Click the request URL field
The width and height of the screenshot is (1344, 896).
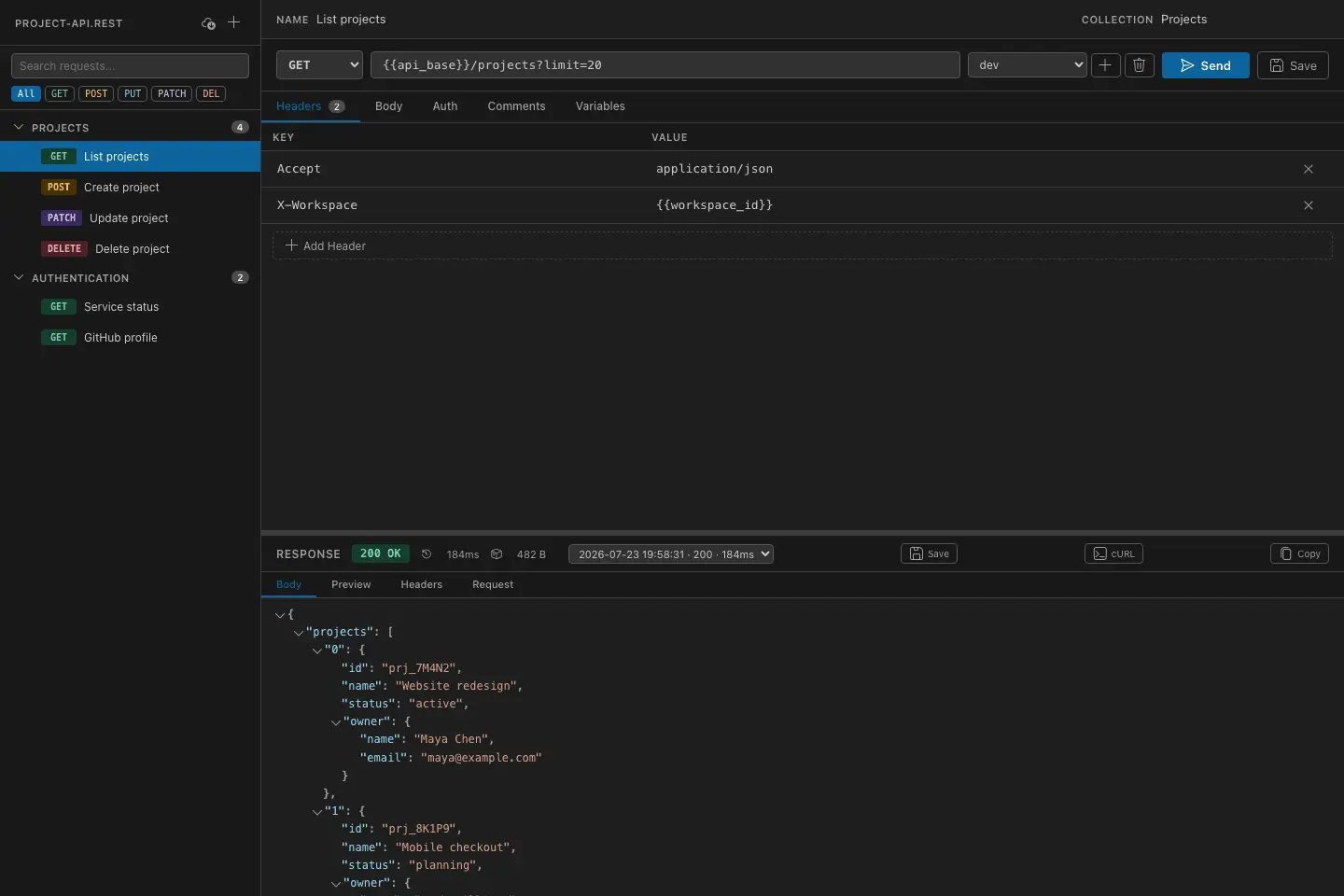pos(665,65)
